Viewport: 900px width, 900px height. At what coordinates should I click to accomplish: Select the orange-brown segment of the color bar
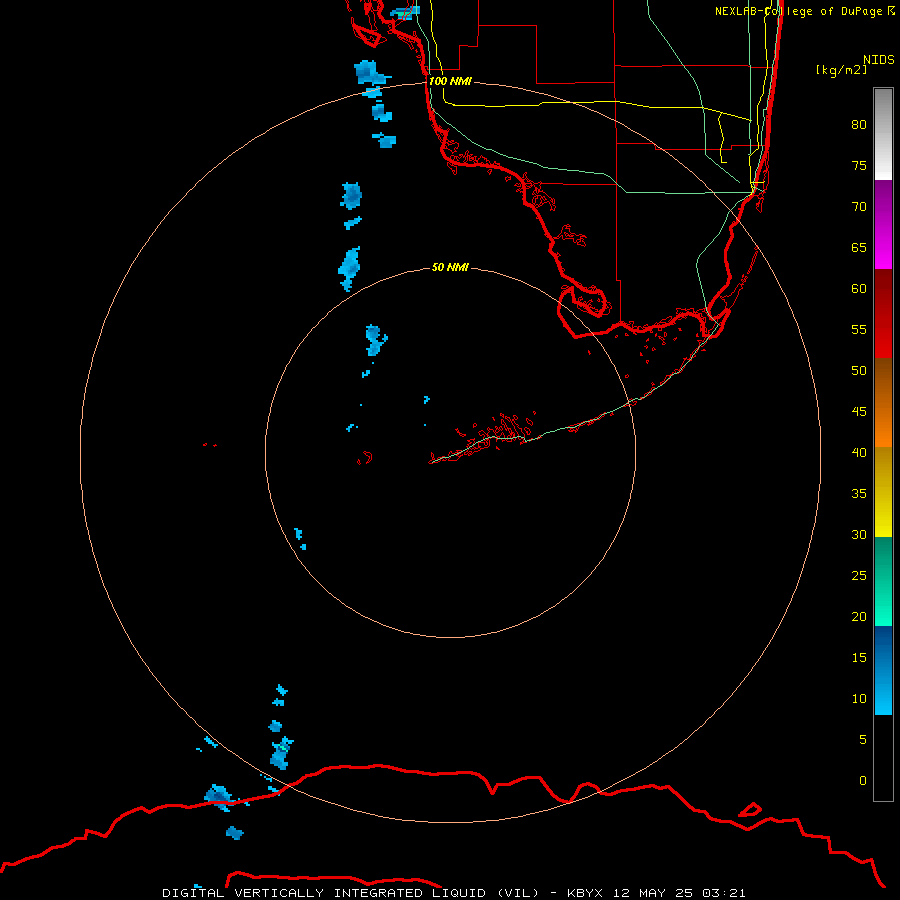click(883, 402)
